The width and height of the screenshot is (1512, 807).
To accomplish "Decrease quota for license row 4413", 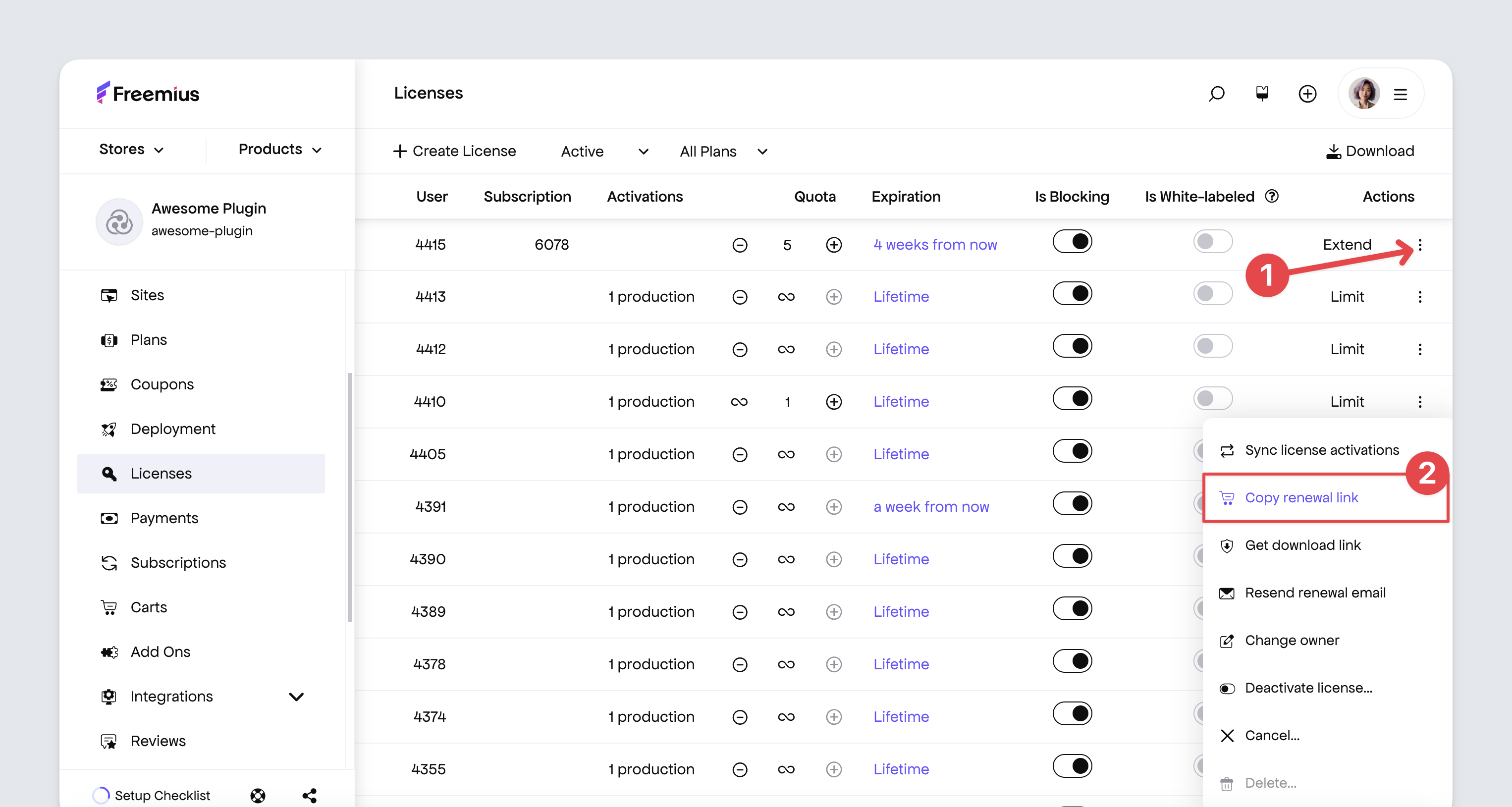I will click(740, 297).
